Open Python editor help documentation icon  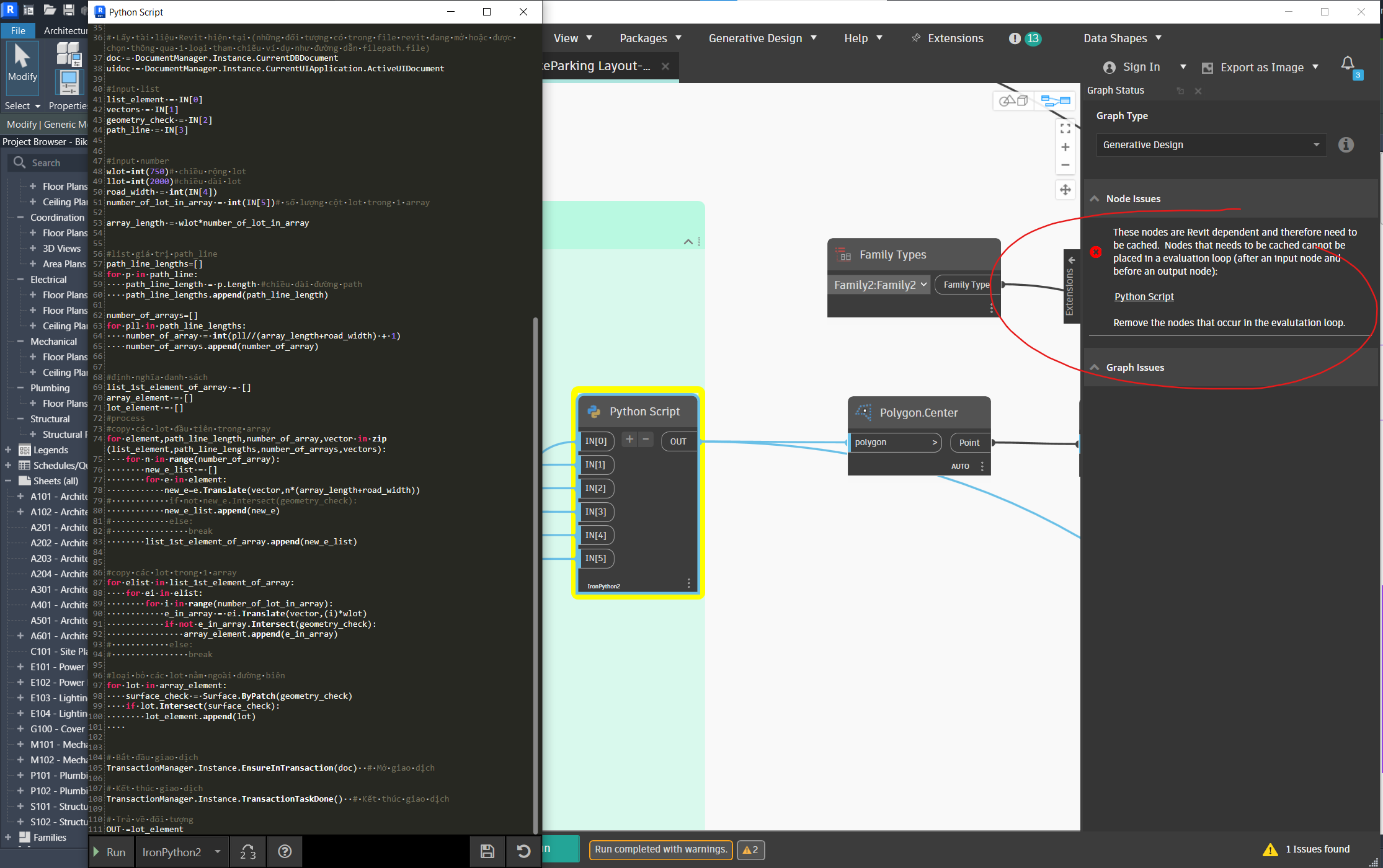(285, 851)
